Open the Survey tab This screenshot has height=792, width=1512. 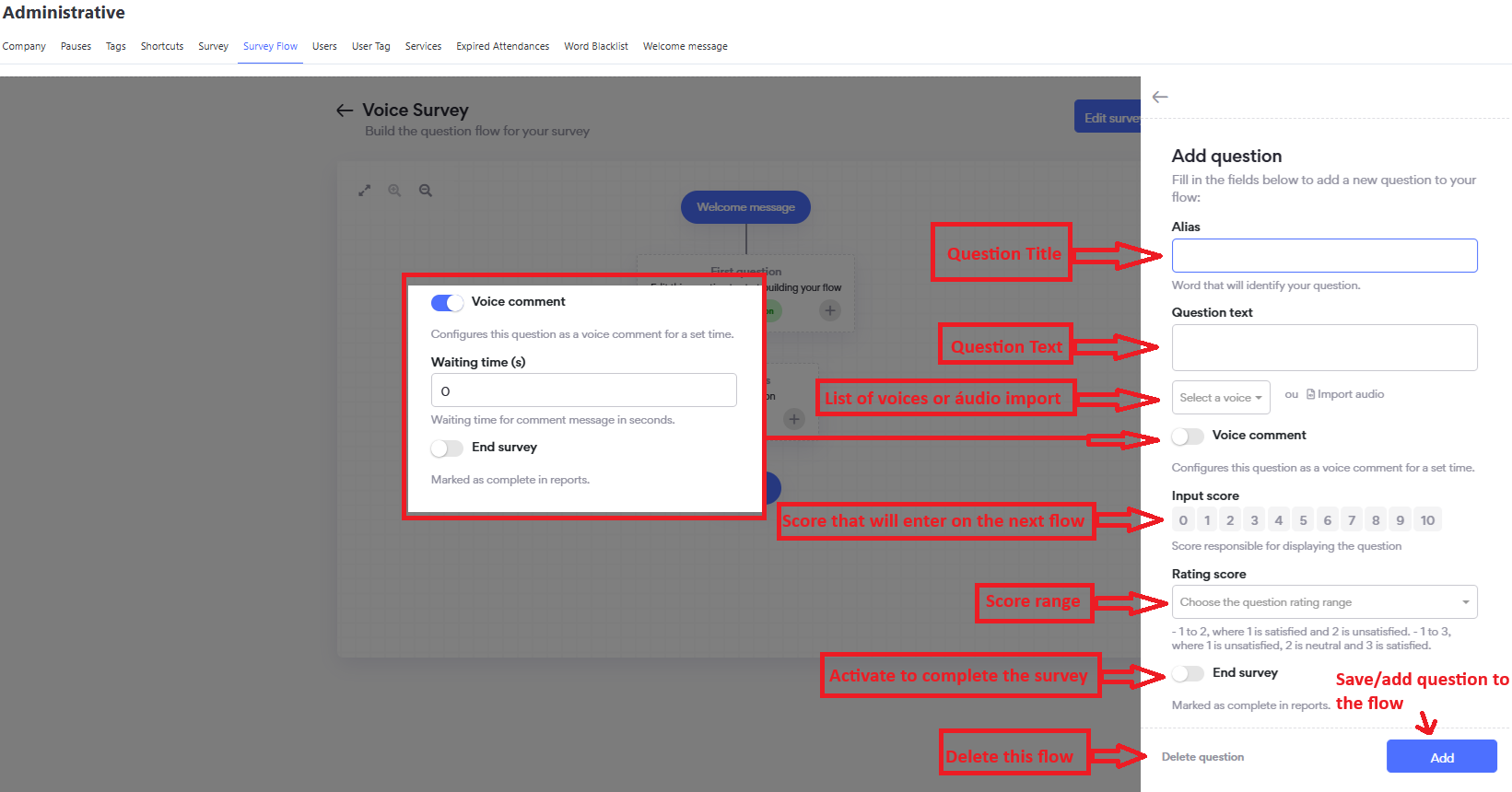pos(213,46)
